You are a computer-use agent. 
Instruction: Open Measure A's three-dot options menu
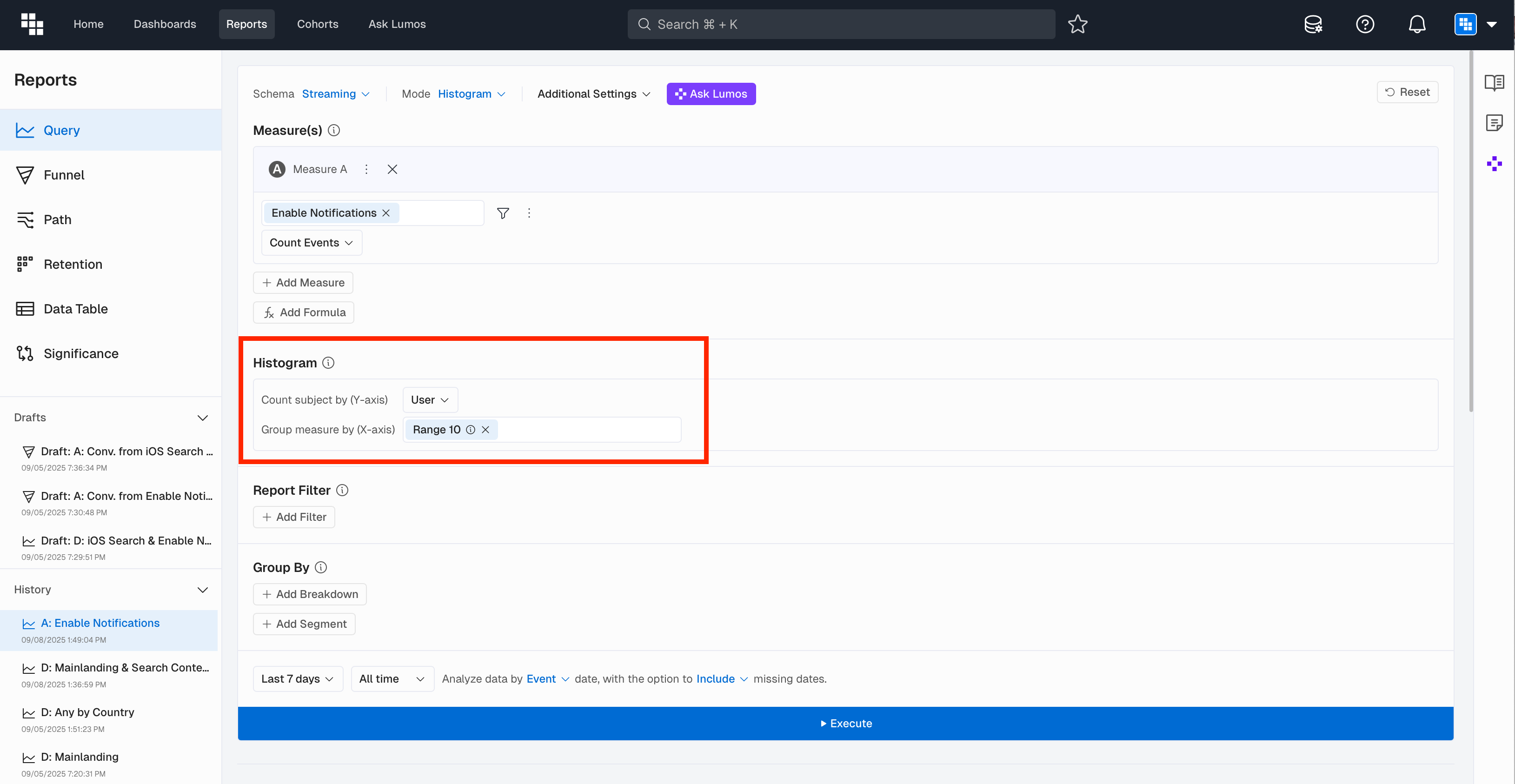tap(366, 169)
